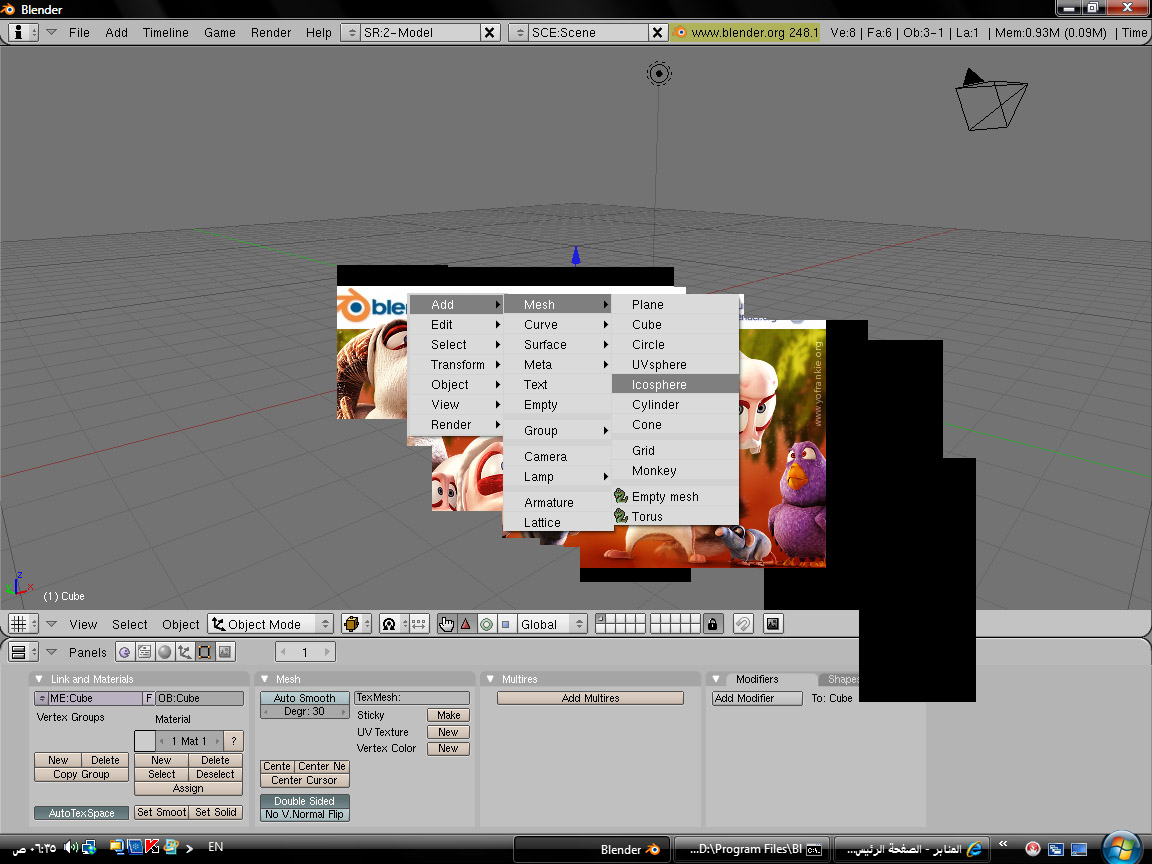Select the scale manipulator square icon
Screen dimensions: 1152x864
pyautogui.click(x=505, y=624)
